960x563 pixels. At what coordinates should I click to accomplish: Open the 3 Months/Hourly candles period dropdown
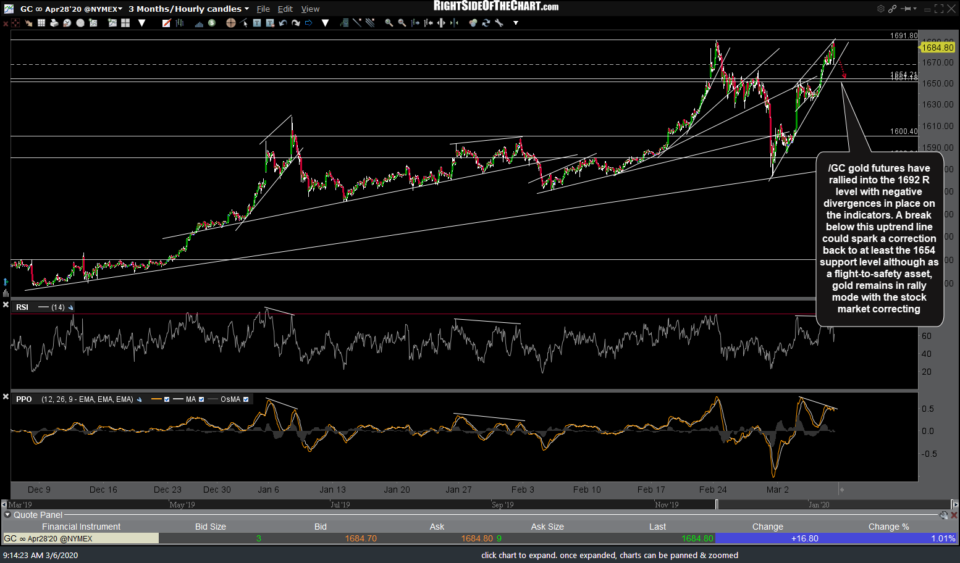tap(183, 9)
